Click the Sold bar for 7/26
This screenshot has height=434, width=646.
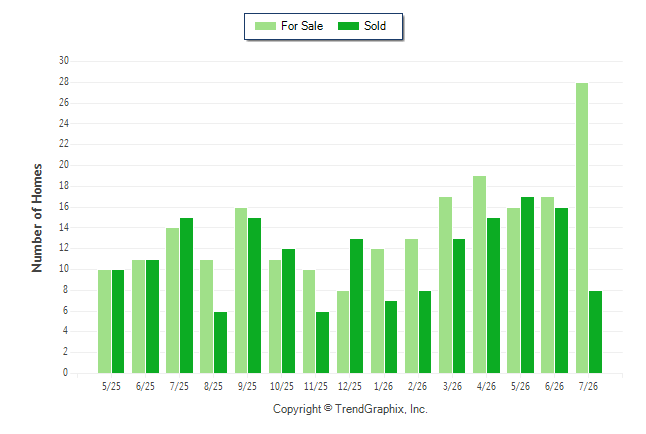tap(595, 332)
